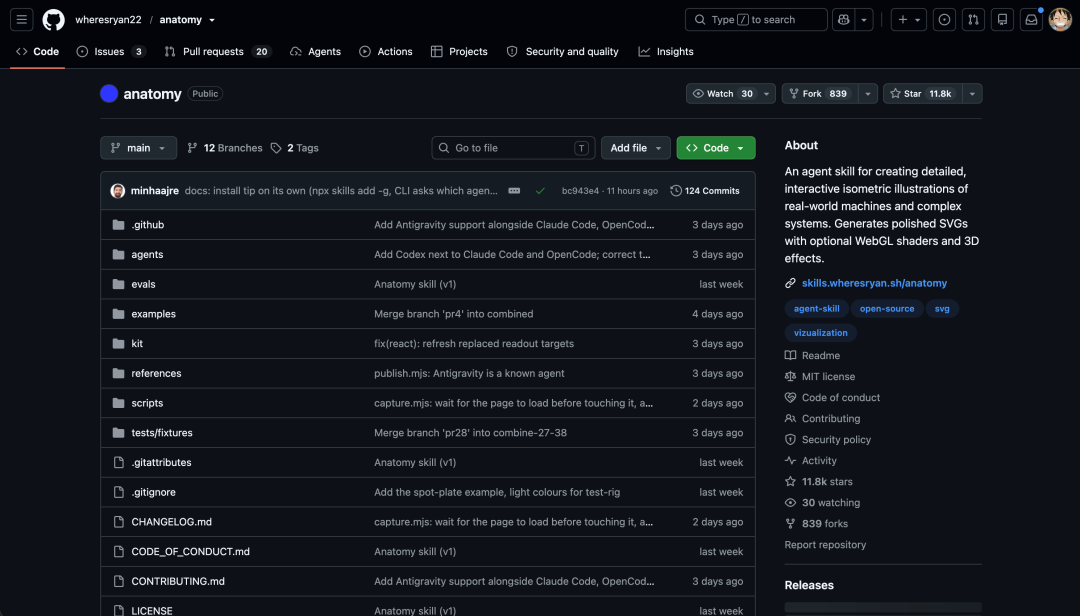
Task: Open the Security and quality tab
Action: (563, 52)
